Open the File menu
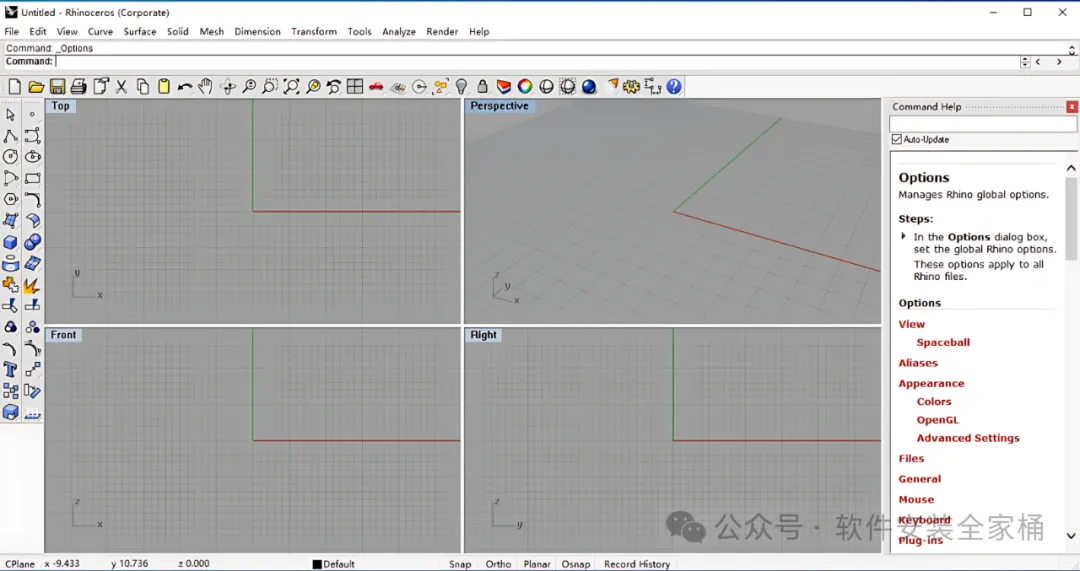This screenshot has width=1080, height=571. click(12, 32)
